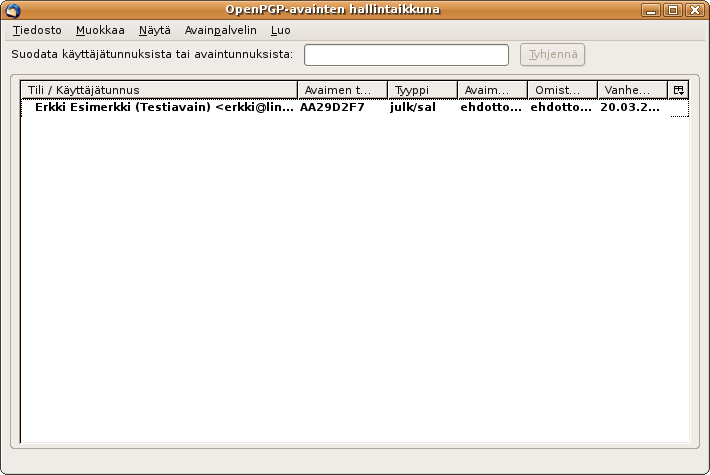The width and height of the screenshot is (710, 475).
Task: Click the Thunderbird icon in the title bar
Action: click(x=13, y=10)
